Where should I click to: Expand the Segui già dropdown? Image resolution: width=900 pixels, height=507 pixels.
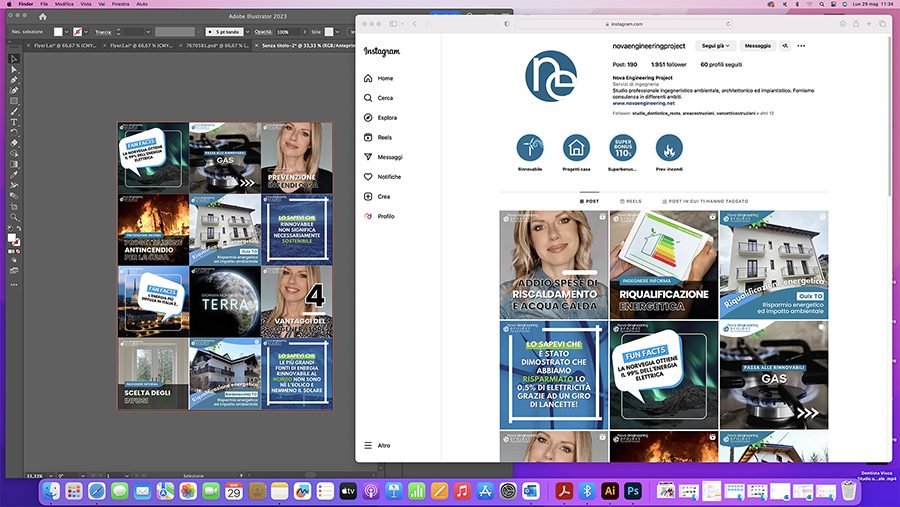pyautogui.click(x=715, y=46)
